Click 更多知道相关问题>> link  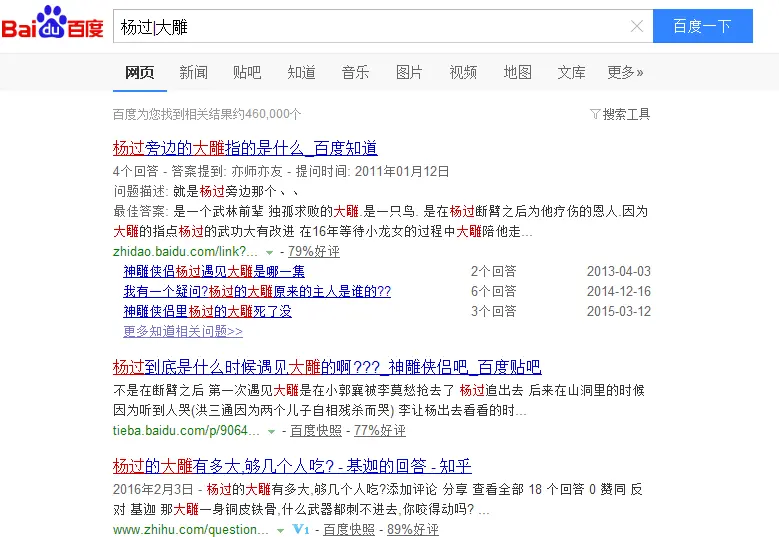pyautogui.click(x=183, y=331)
